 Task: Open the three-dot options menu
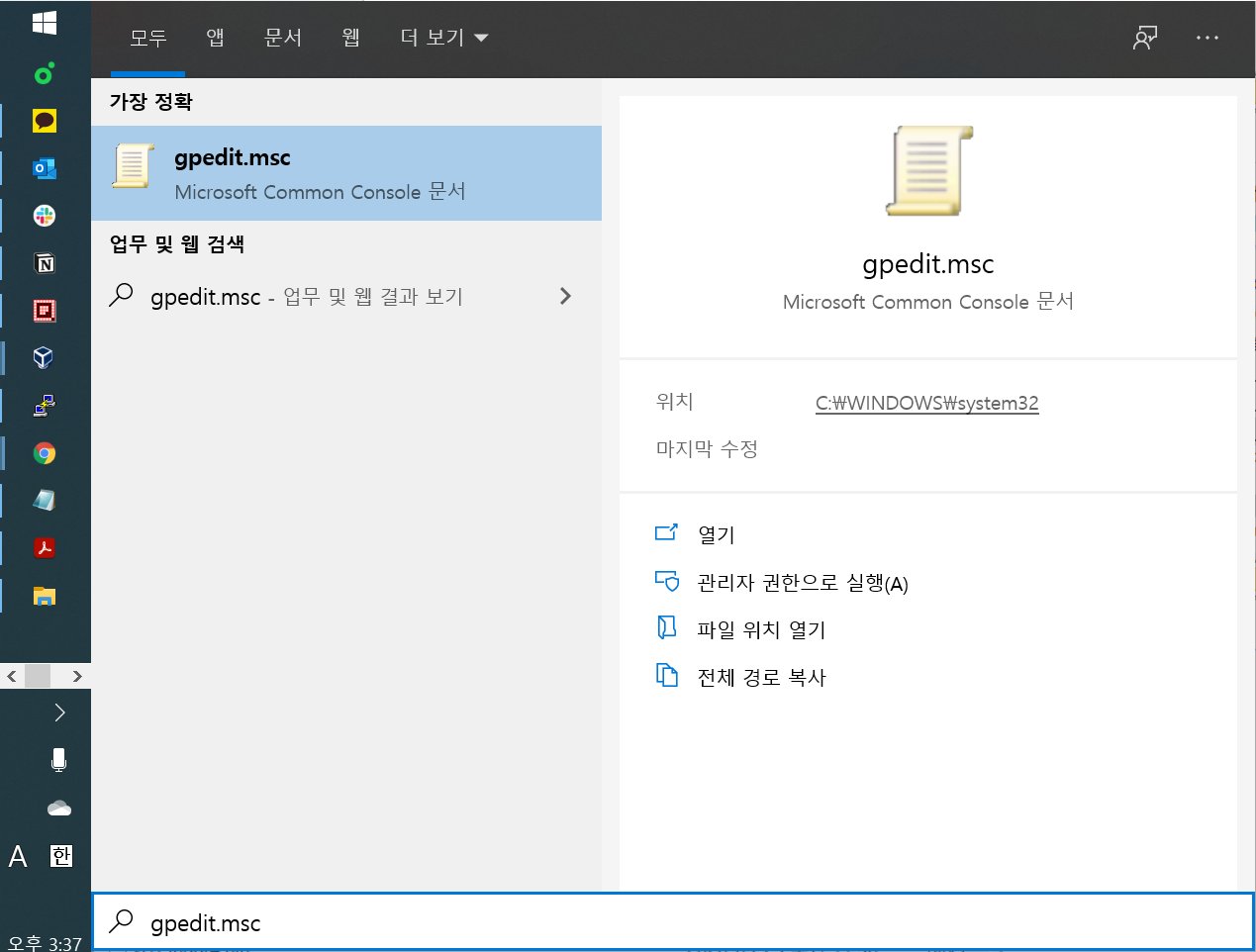[1208, 38]
